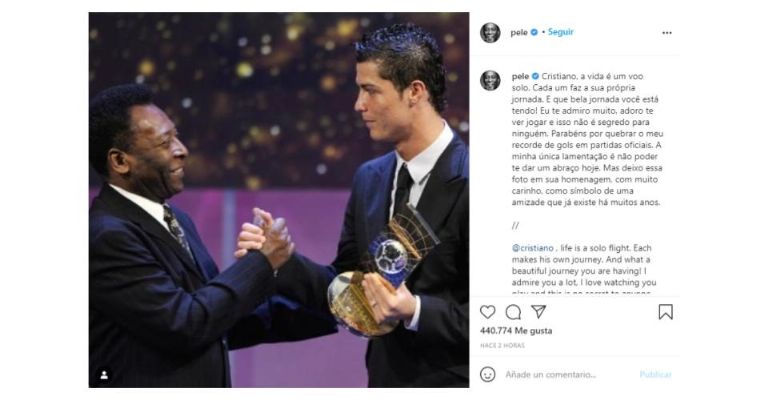Click the Publicar button to post comment
Image resolution: width=768 pixels, height=400 pixels.
coord(655,375)
